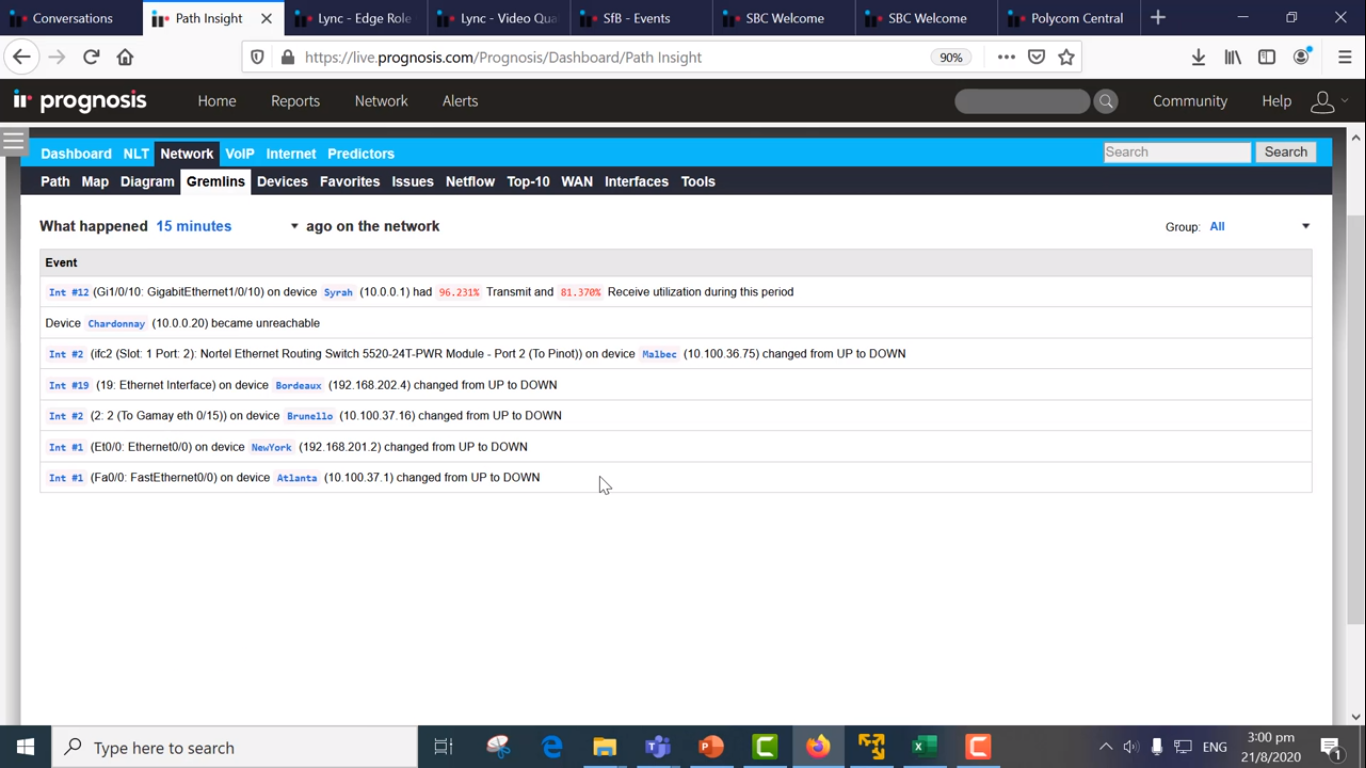The image size is (1366, 768).
Task: Toggle the browser sidebar icon
Action: coord(1267,57)
